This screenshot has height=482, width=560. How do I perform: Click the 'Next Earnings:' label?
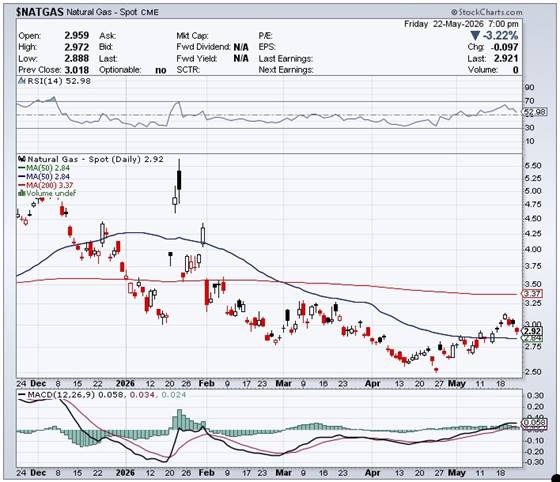pos(286,70)
